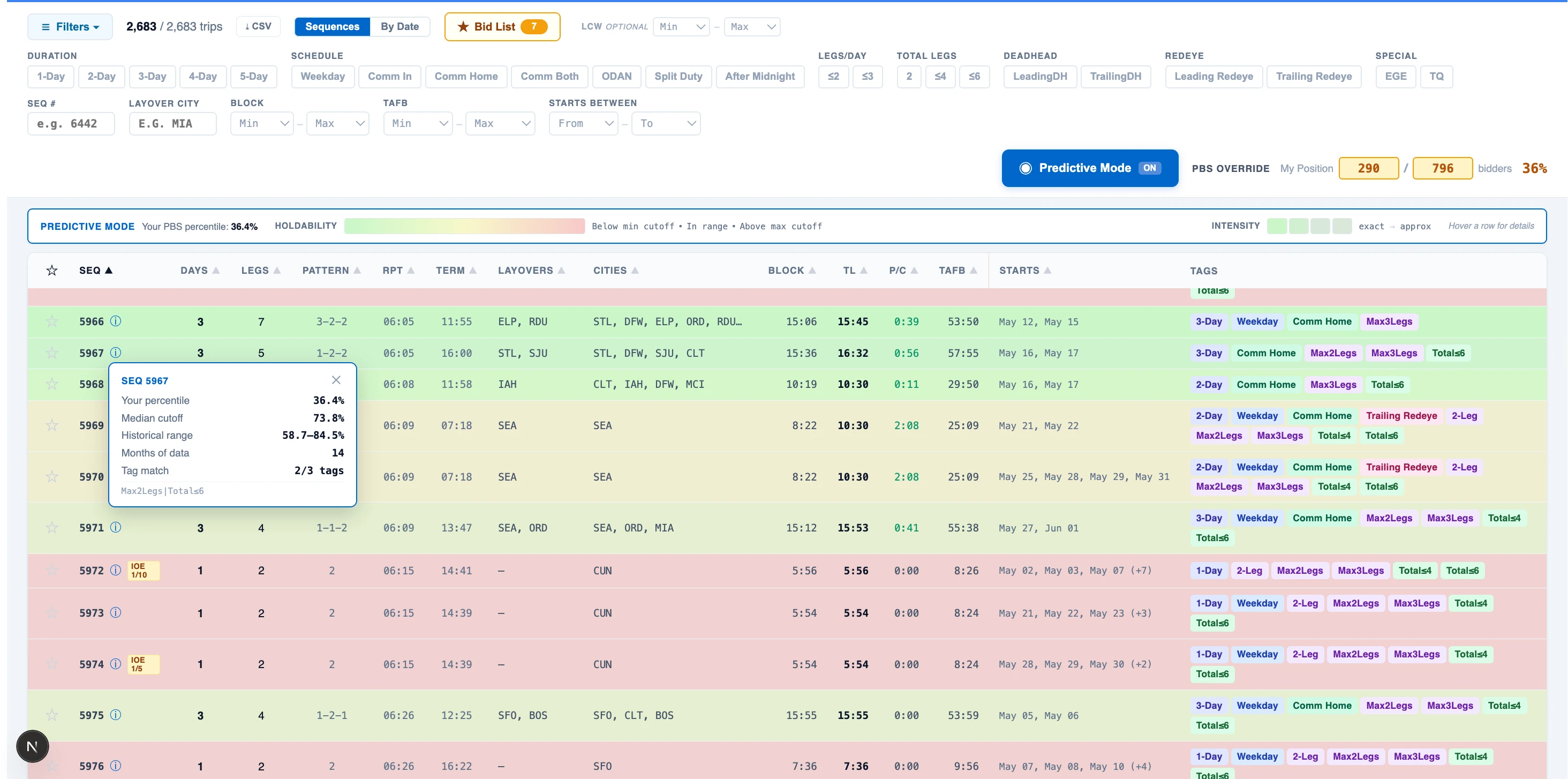Toggle the Weekday schedule filter

coord(322,77)
